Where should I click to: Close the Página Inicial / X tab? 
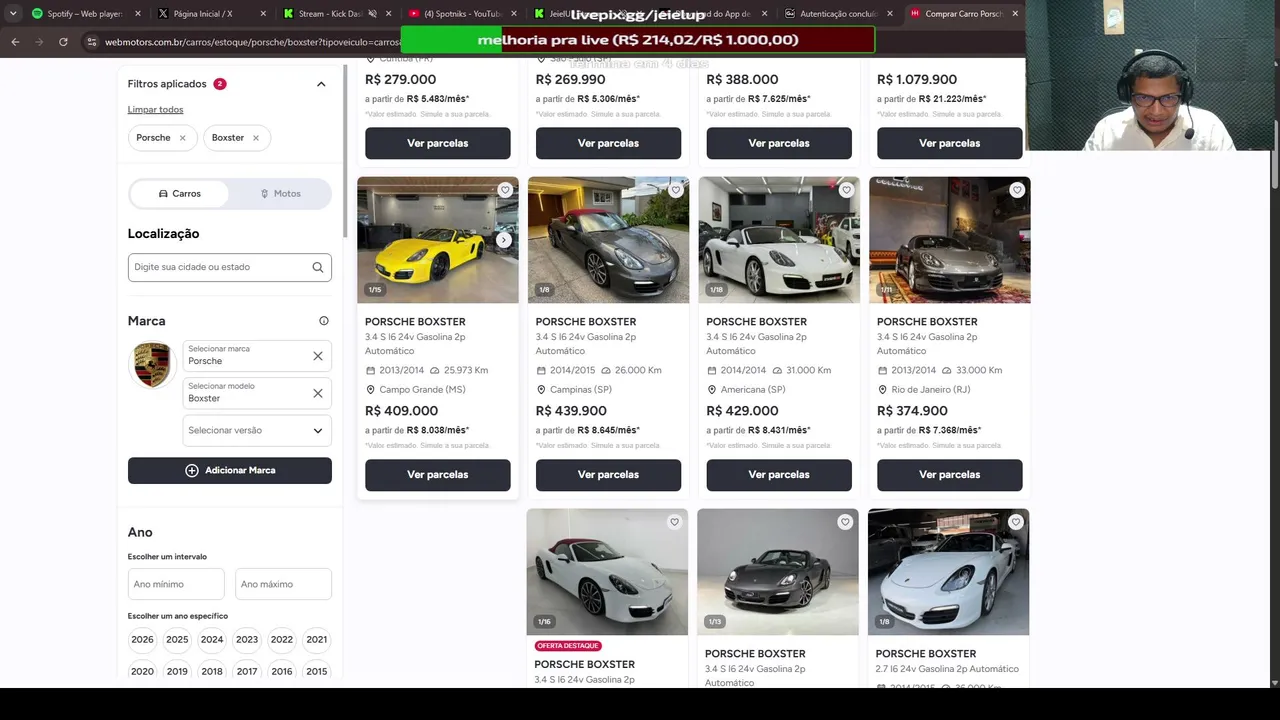point(263,14)
